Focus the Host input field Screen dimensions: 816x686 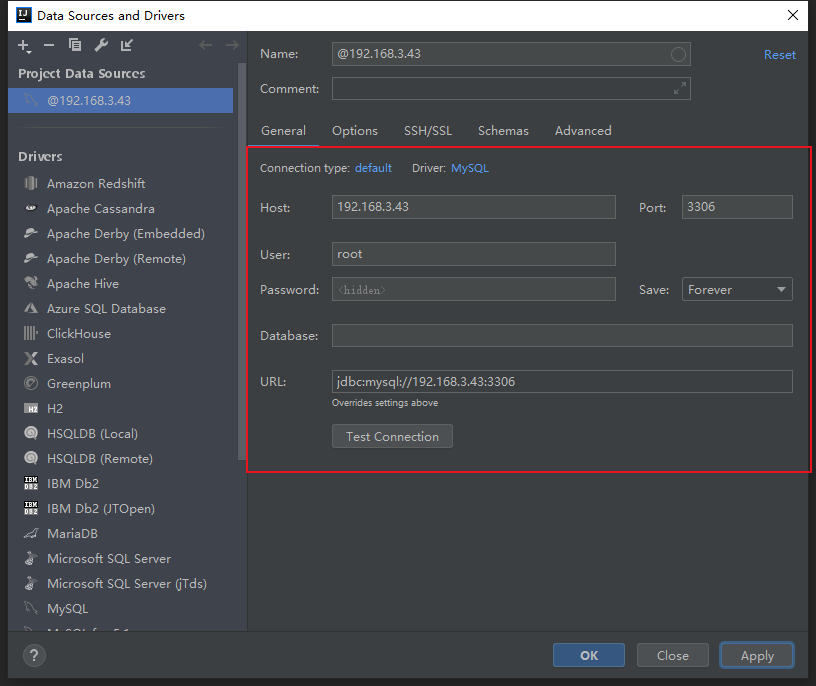(x=474, y=207)
